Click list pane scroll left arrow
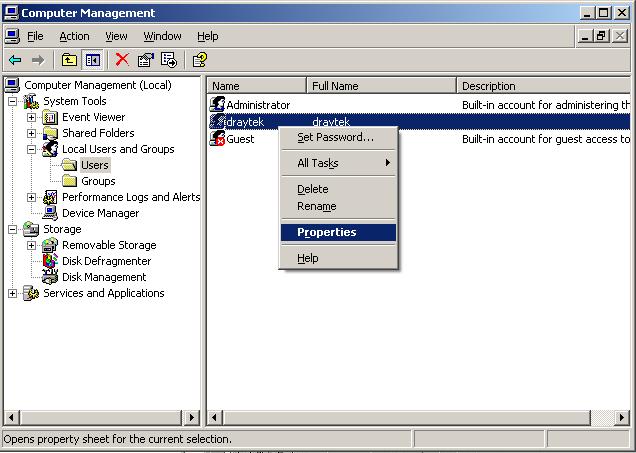The height and width of the screenshot is (453, 636). pos(215,417)
